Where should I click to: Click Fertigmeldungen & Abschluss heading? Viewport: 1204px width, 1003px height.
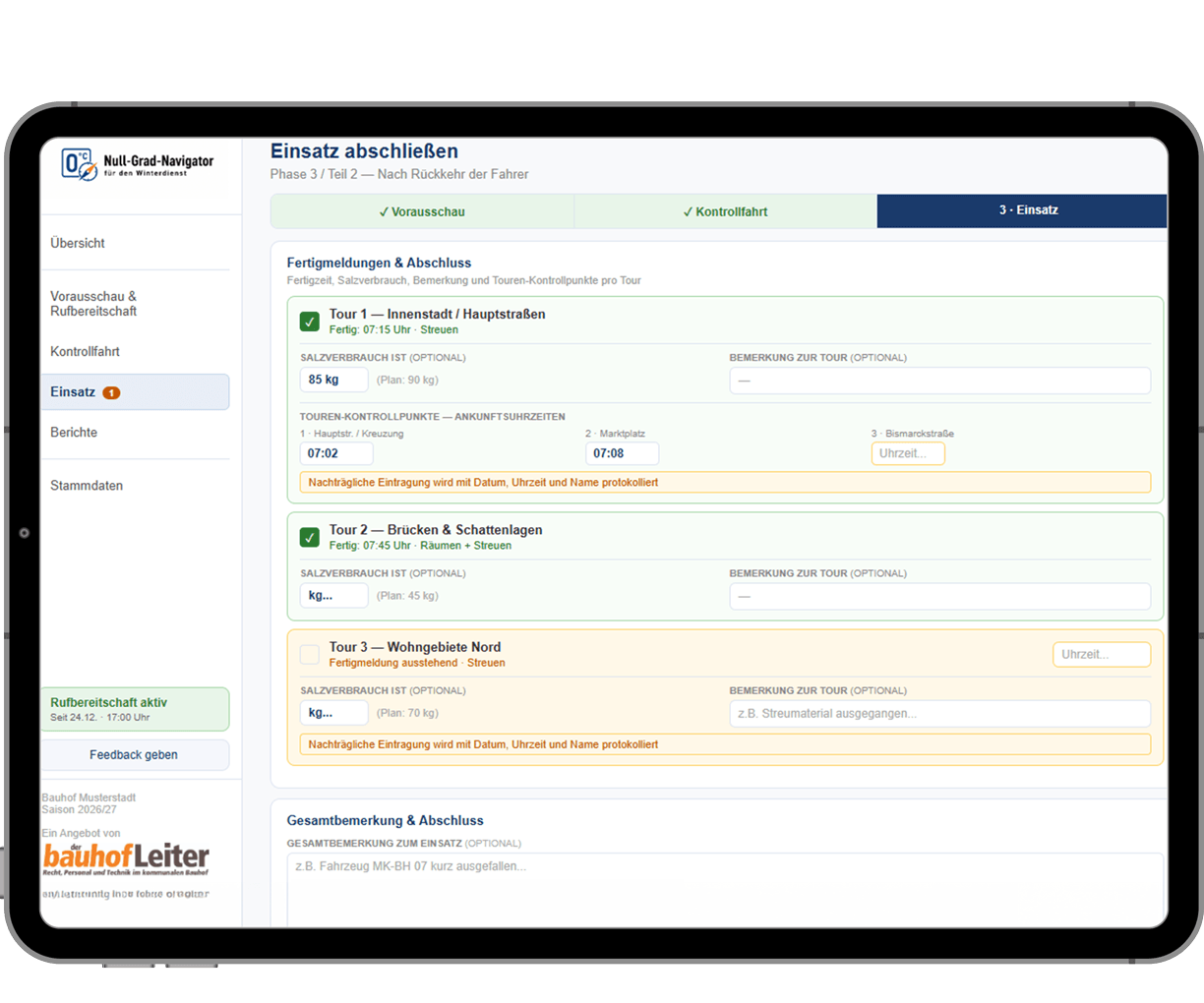pos(379,263)
